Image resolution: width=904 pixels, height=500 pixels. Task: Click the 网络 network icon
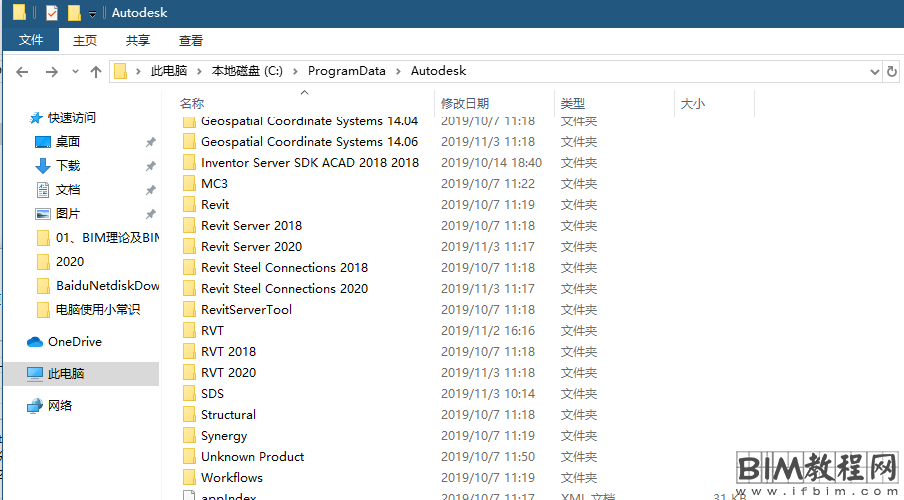(35, 406)
